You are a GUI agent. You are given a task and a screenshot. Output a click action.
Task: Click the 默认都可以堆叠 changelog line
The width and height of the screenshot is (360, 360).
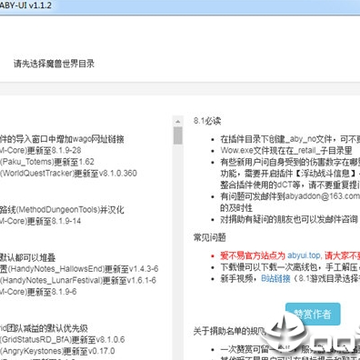point(28,257)
